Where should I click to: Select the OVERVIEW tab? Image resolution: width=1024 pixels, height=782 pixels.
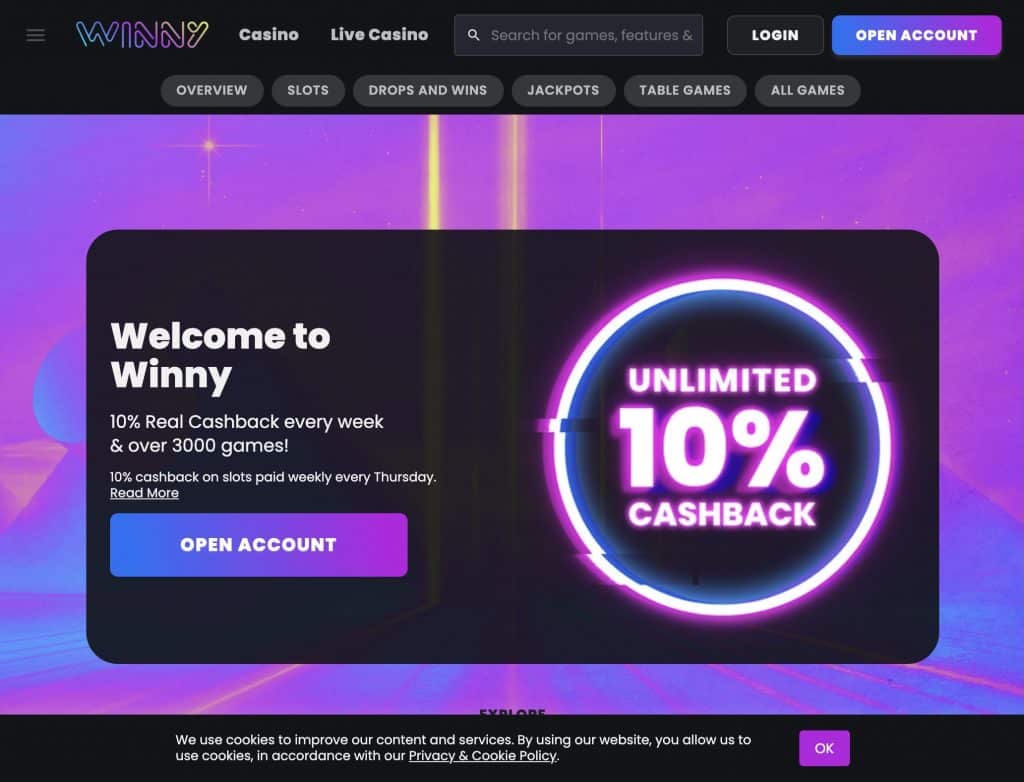[x=212, y=90]
